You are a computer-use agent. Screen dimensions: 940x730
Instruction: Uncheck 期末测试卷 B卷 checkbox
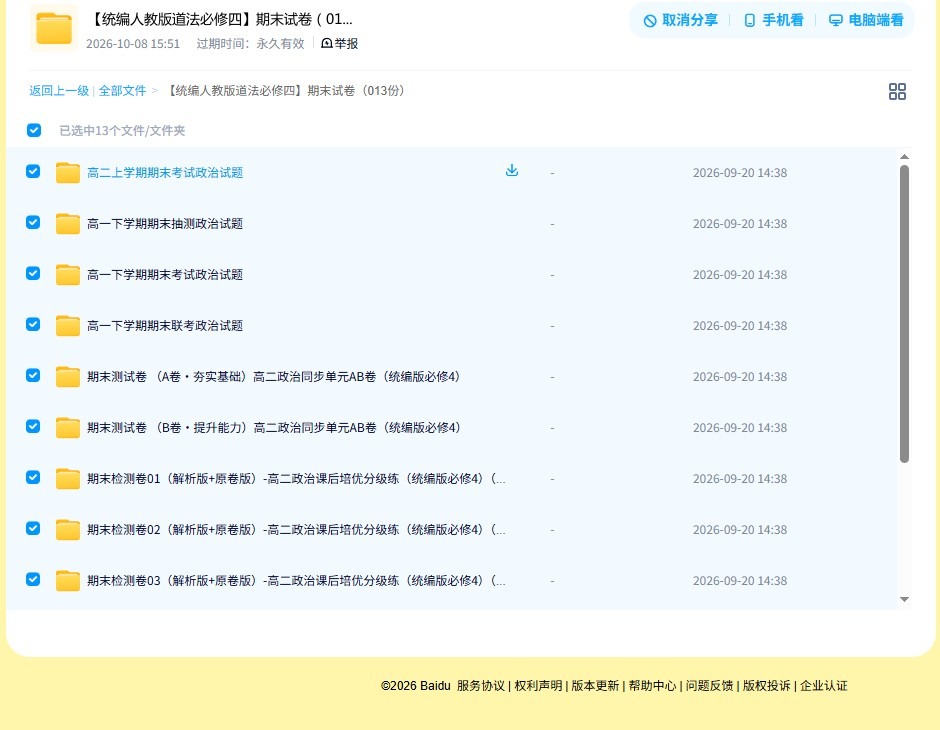click(33, 426)
